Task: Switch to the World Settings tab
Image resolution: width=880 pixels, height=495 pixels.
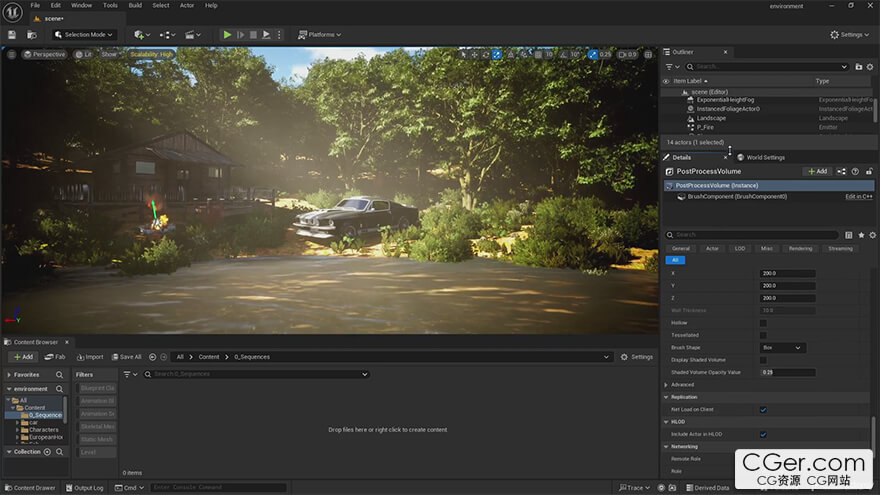Action: [765, 157]
